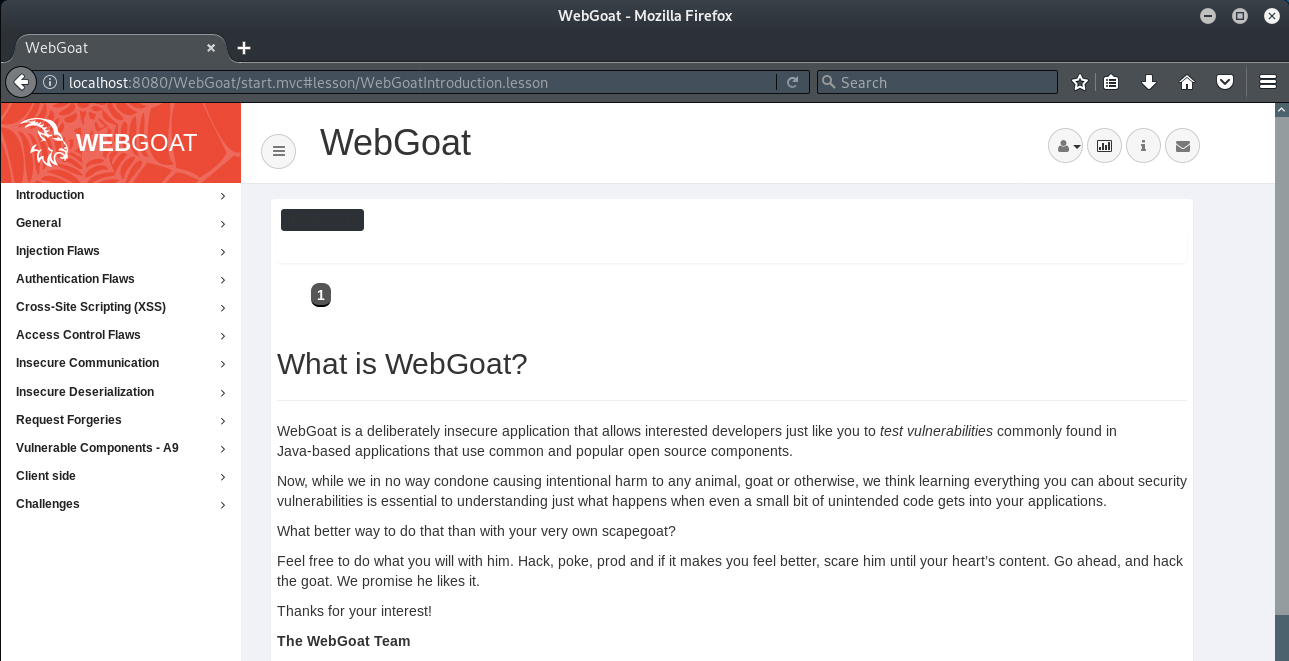Click the browser address bar

click(x=400, y=82)
